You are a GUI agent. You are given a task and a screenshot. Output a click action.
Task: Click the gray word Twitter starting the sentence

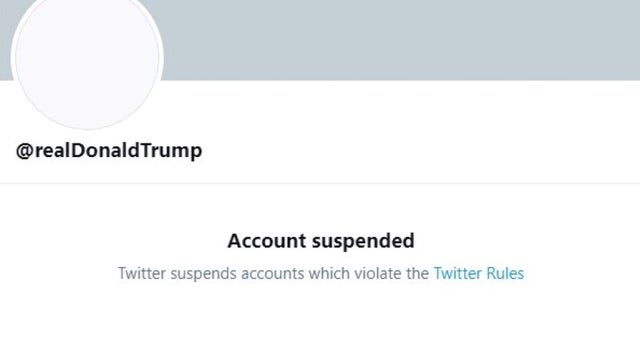142,273
